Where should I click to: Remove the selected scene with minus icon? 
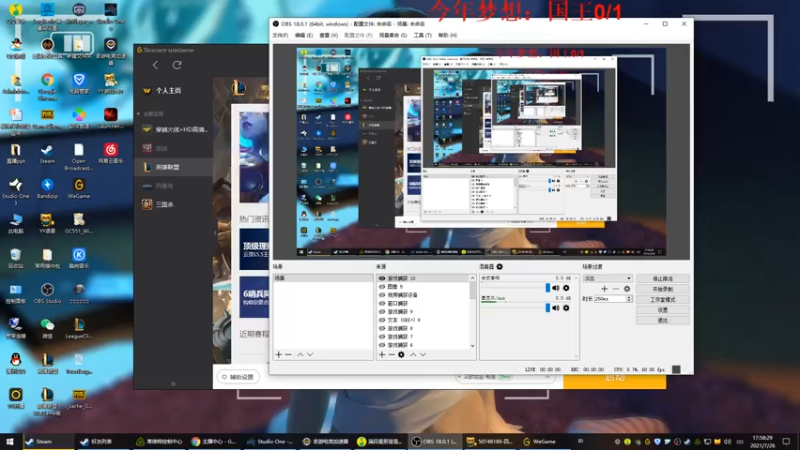click(288, 355)
